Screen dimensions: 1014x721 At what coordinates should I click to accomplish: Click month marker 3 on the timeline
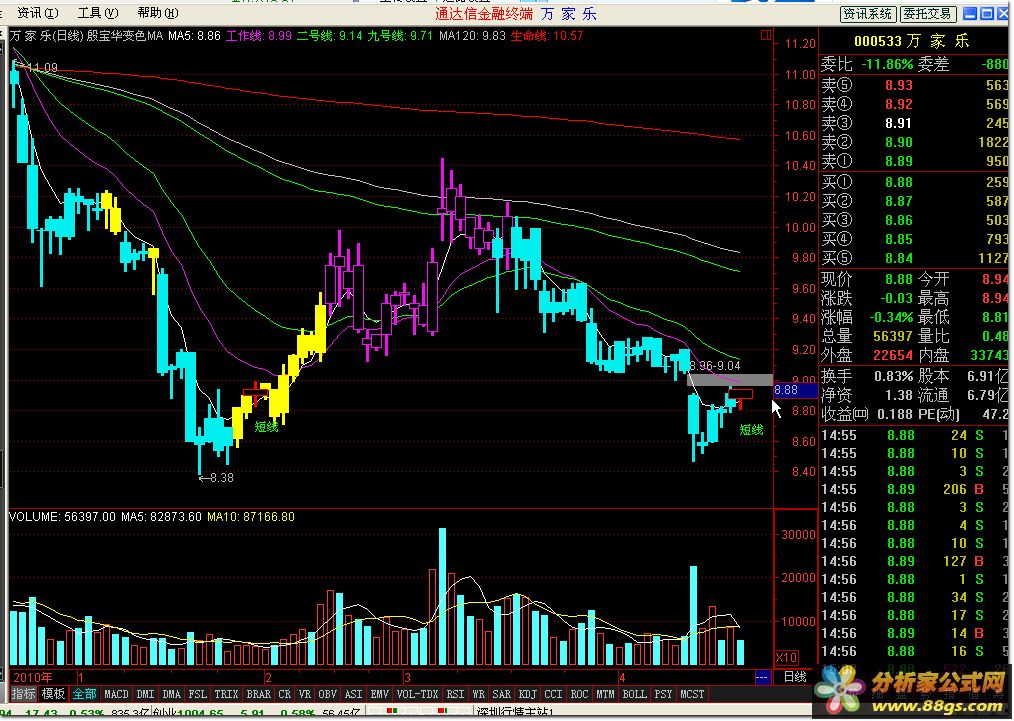click(x=407, y=678)
